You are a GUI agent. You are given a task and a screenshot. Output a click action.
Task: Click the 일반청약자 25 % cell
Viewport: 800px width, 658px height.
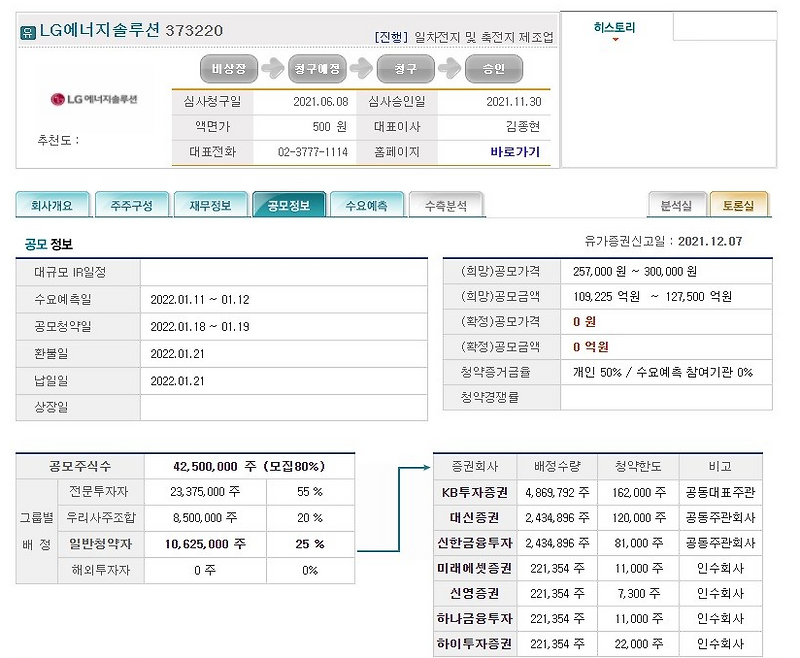(x=310, y=544)
